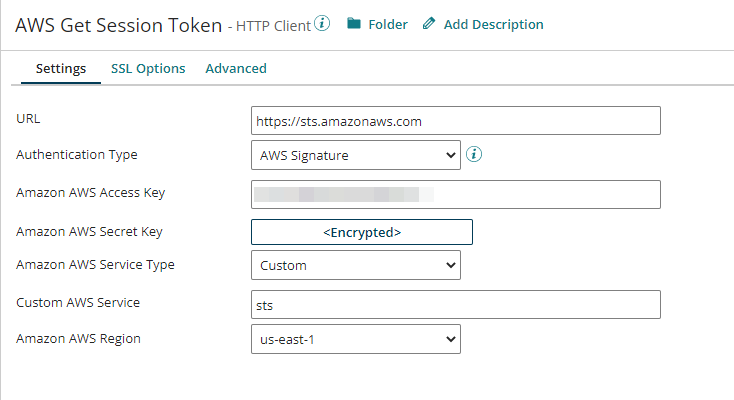Open the Amazon AWS Service Type dropdown
The width and height of the screenshot is (734, 400).
coord(355,265)
